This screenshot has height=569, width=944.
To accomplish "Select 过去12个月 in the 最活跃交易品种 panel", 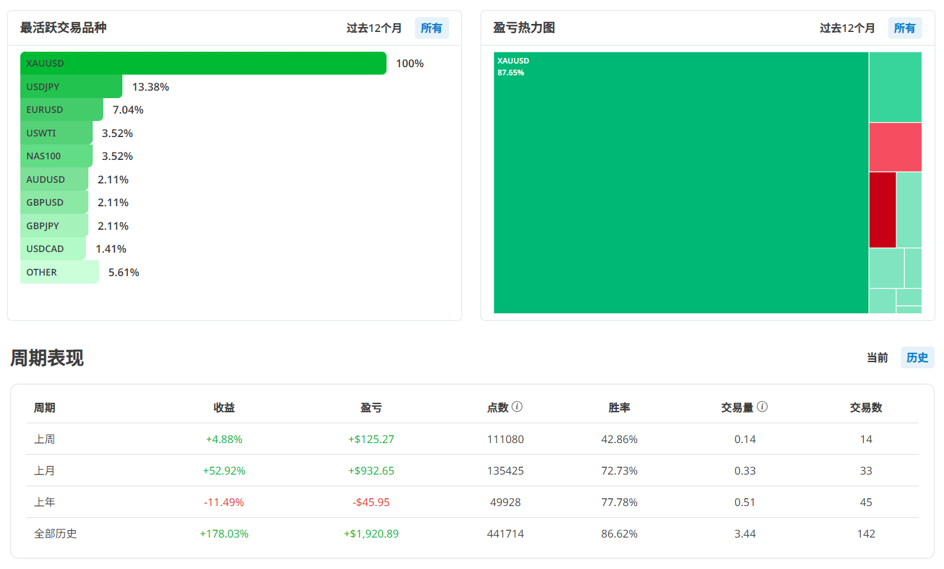I will (374, 28).
